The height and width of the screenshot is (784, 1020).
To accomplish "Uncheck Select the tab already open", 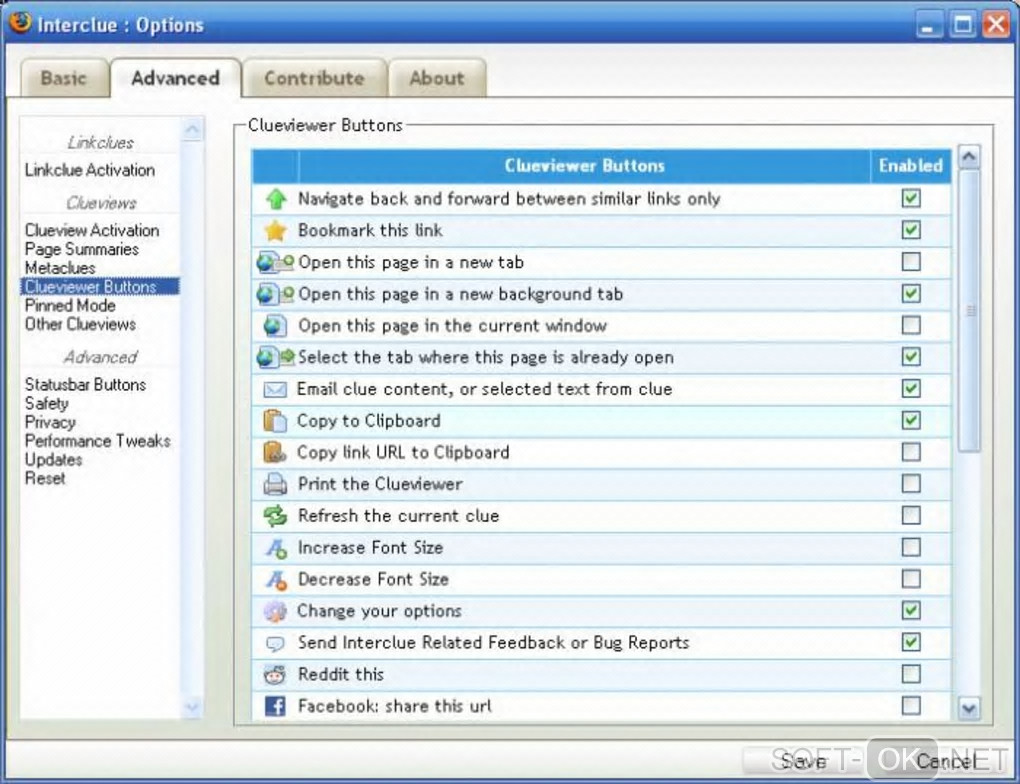I will pos(911,357).
